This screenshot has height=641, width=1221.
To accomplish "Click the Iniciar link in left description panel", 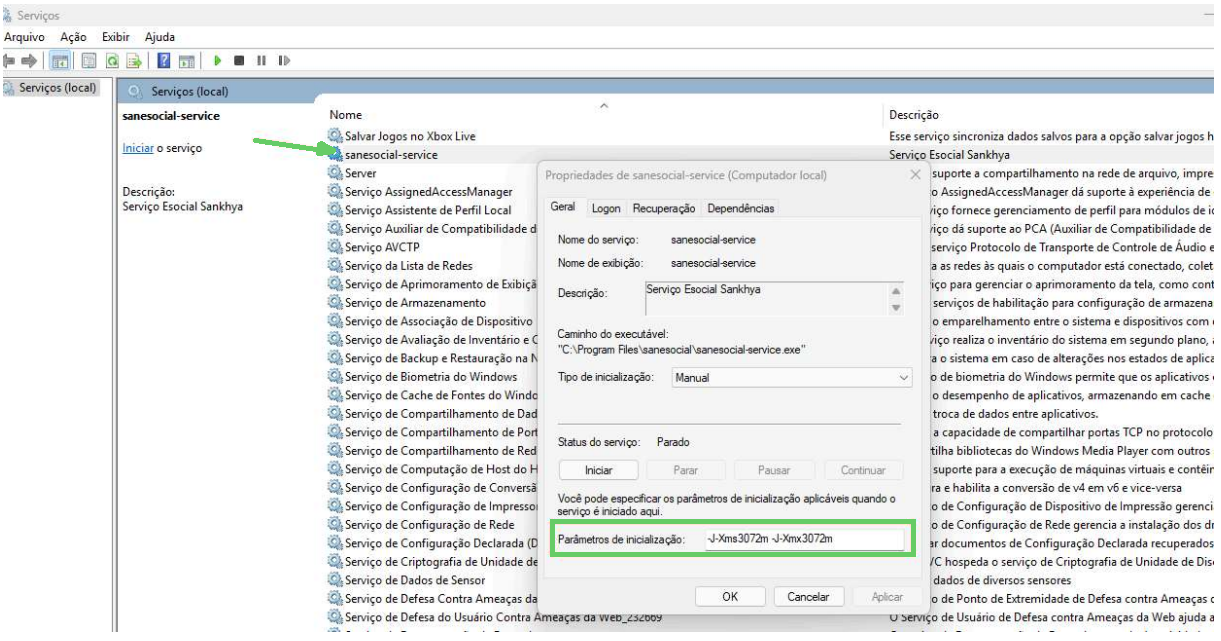I will pyautogui.click(x=137, y=148).
